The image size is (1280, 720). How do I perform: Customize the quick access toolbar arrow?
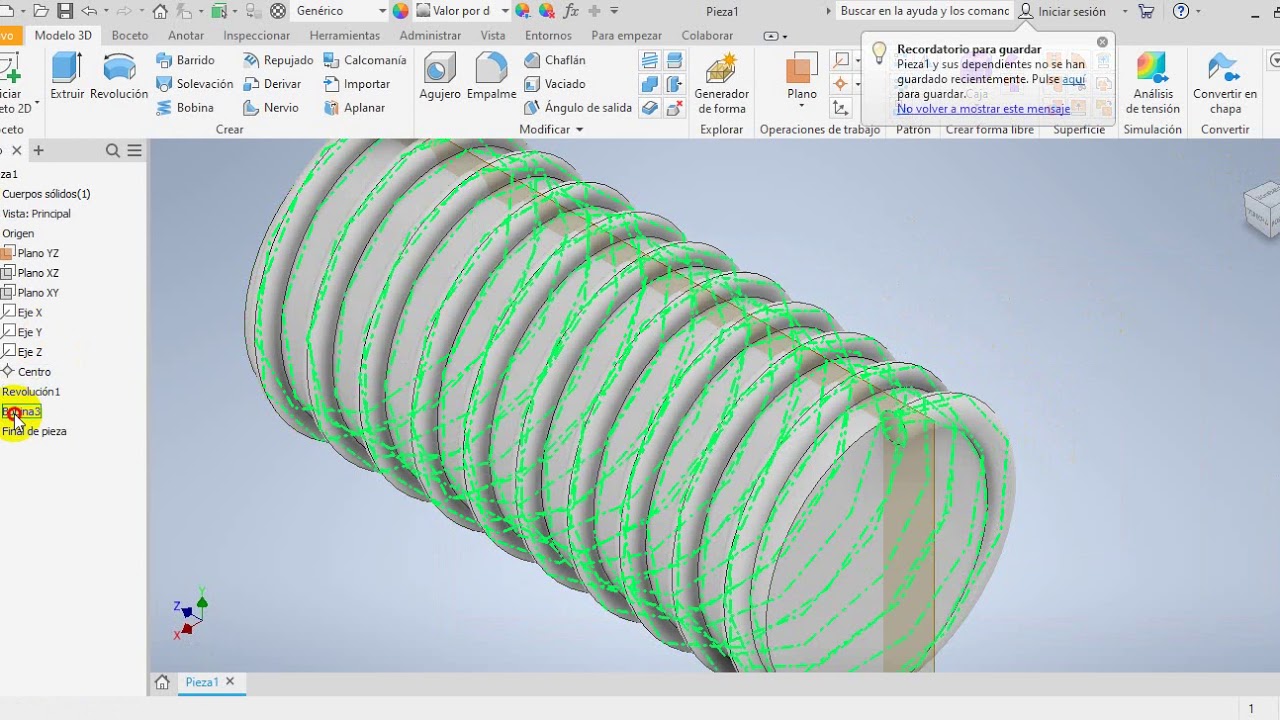(614, 11)
